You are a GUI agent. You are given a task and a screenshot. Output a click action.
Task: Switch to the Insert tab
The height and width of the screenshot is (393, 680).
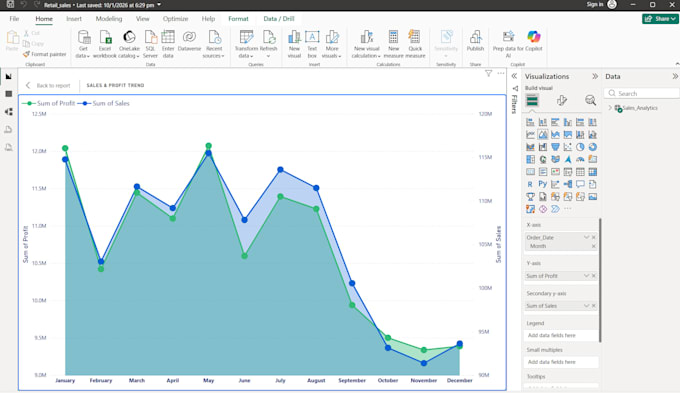click(x=74, y=19)
